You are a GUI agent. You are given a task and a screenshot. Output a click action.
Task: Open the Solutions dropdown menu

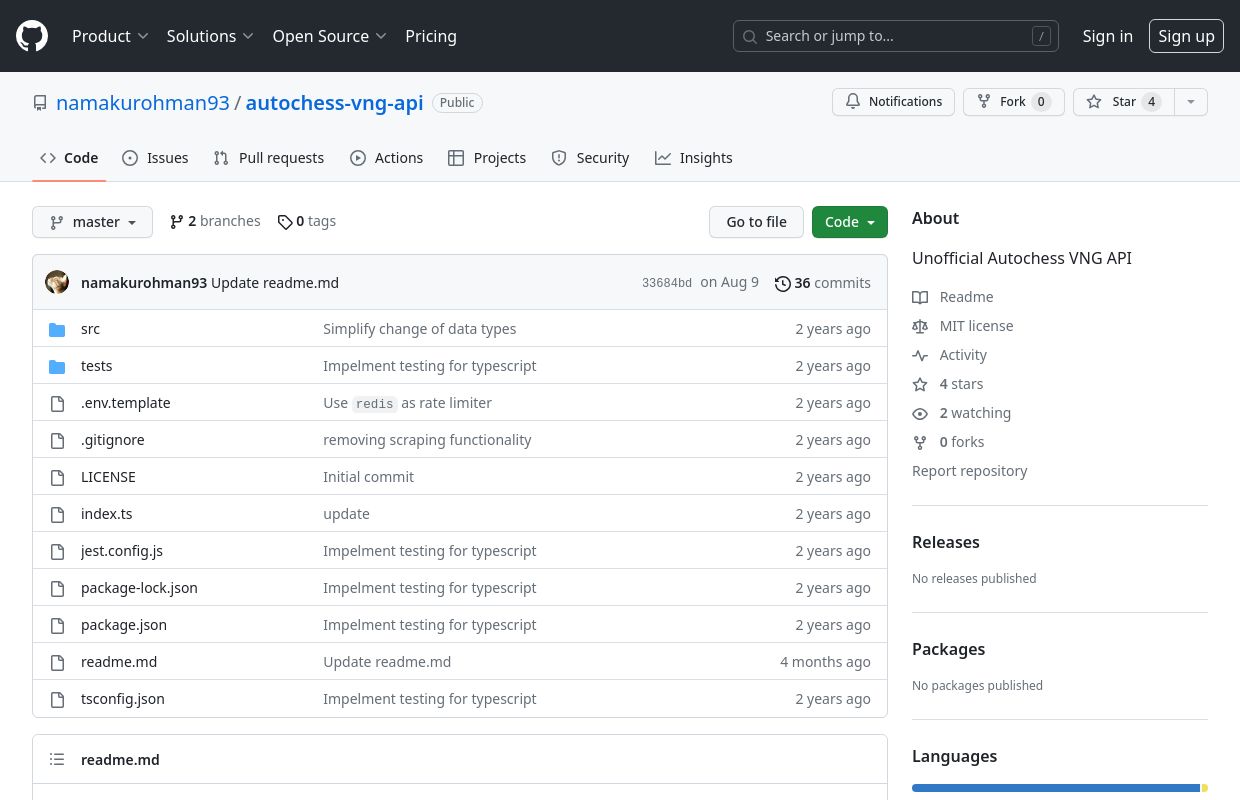[x=210, y=36]
